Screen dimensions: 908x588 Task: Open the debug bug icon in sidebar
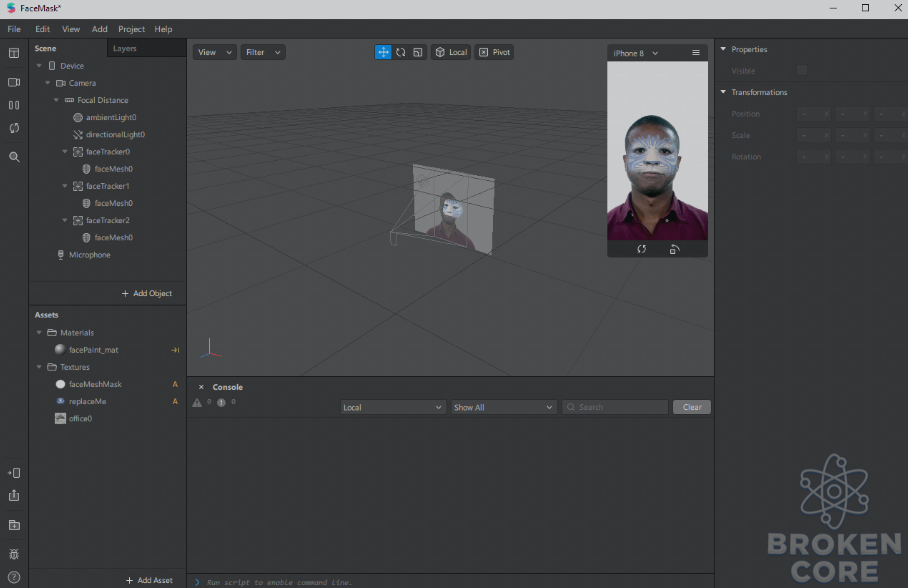(x=14, y=554)
